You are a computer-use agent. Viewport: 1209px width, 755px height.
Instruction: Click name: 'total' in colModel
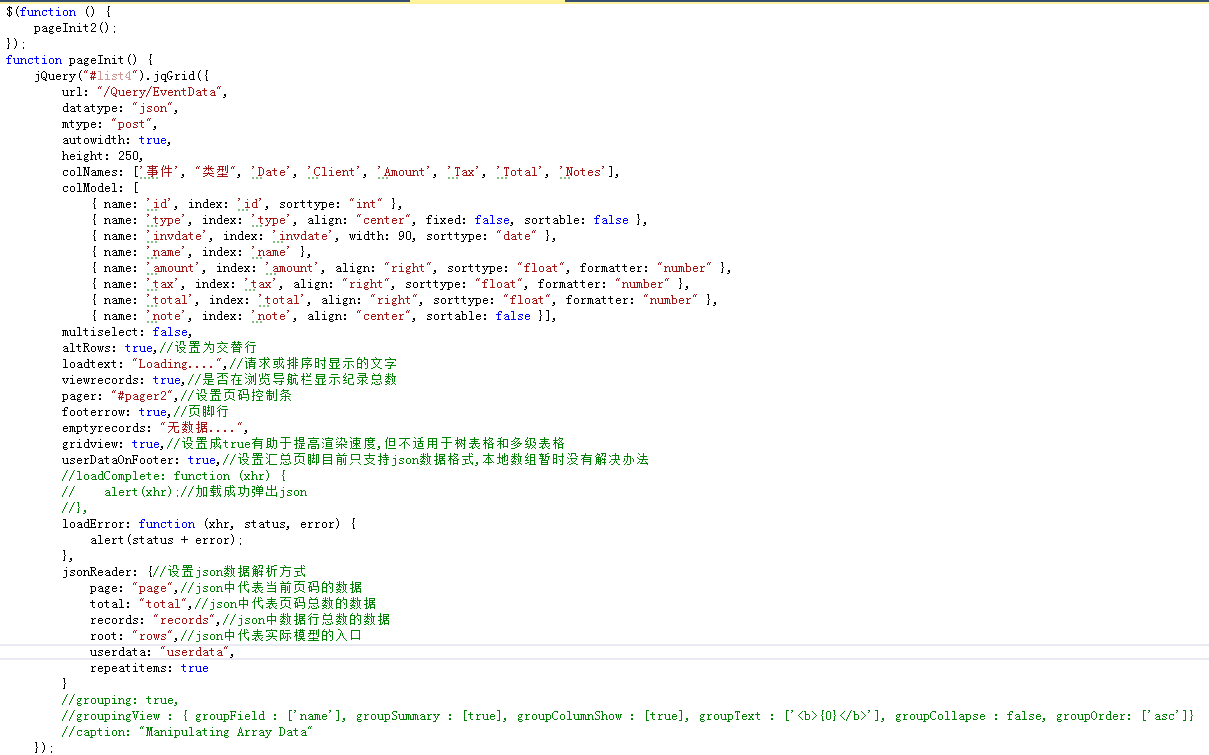(149, 300)
